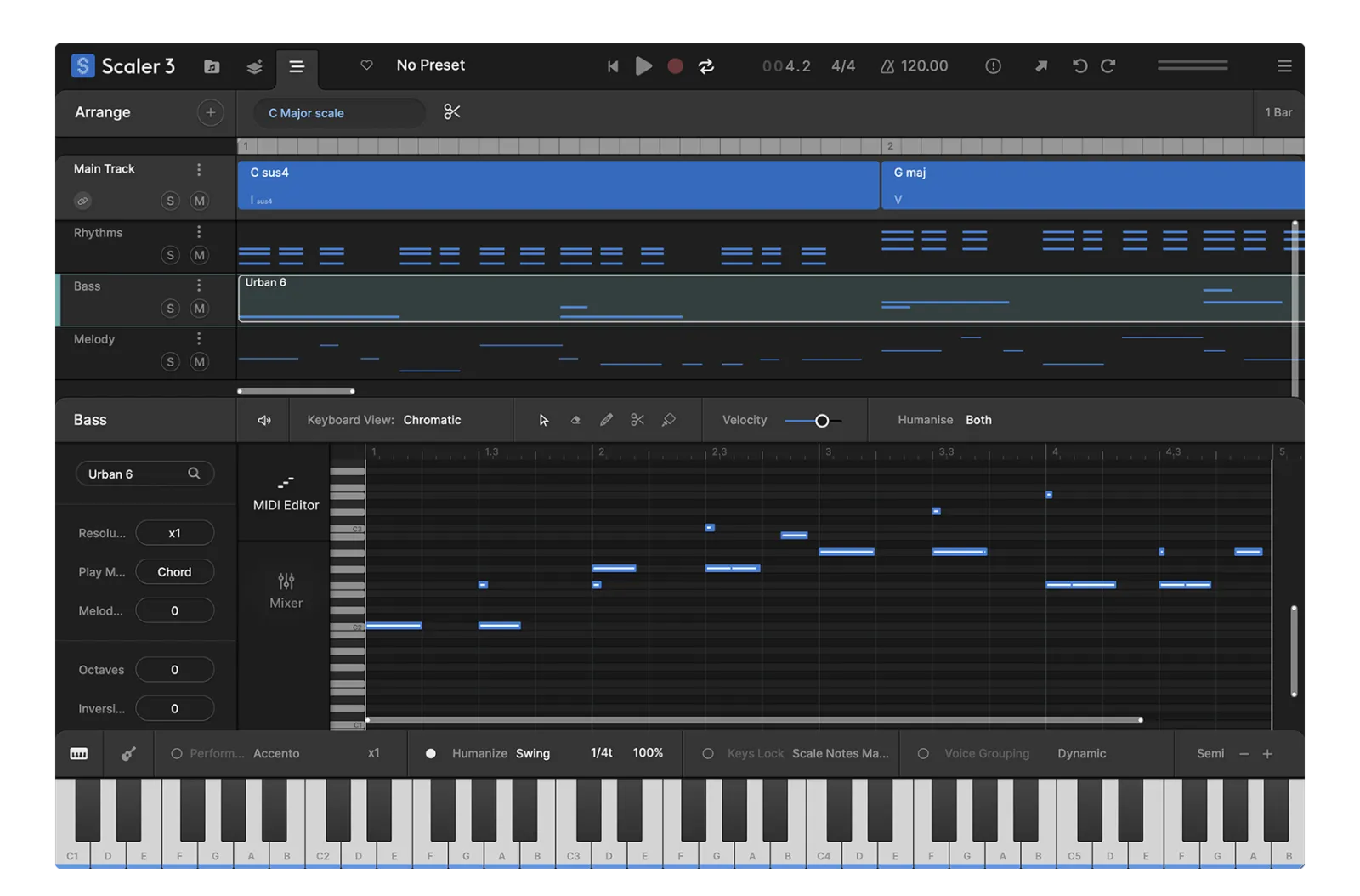Solo the Main Track

170,201
